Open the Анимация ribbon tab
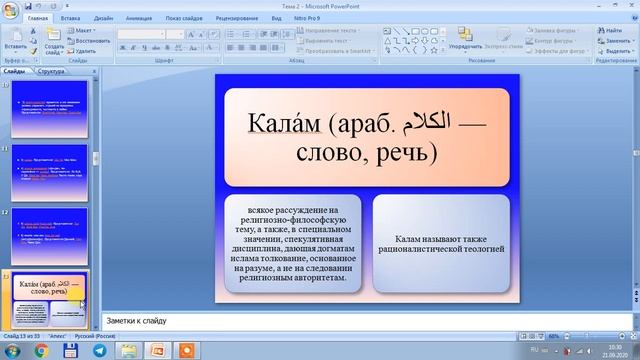 tap(139, 18)
